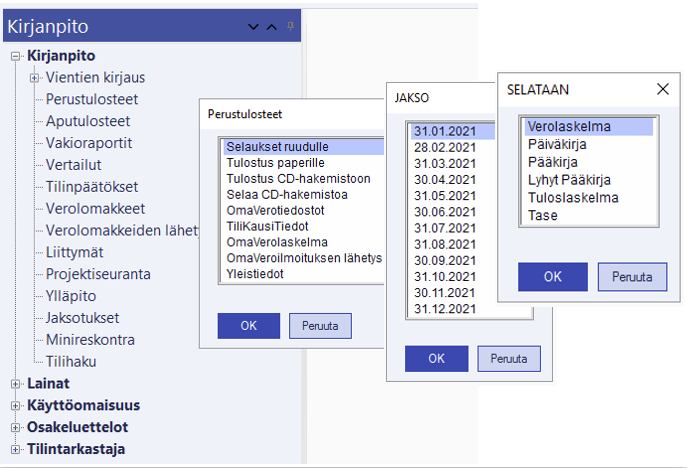Choose Tulostus paperille in Perustulosteet list
687x468 pixels.
[x=275, y=162]
